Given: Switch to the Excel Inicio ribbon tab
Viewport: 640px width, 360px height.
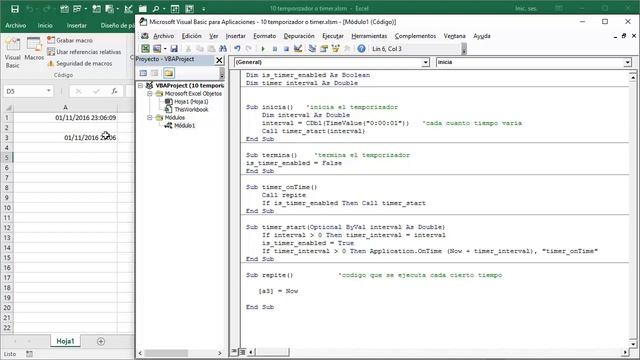Looking at the screenshot, I should click(x=45, y=25).
